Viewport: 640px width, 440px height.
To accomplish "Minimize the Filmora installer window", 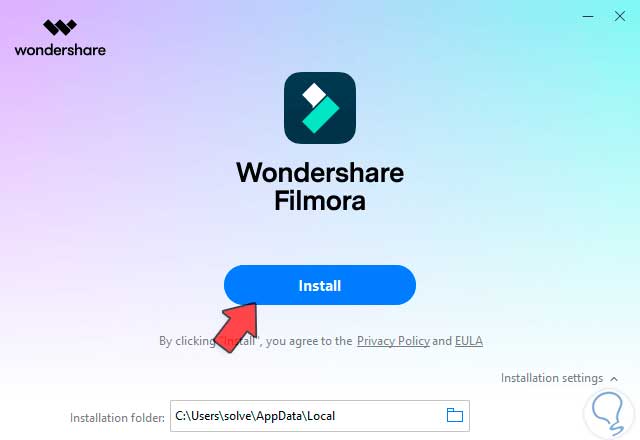I will pos(588,17).
